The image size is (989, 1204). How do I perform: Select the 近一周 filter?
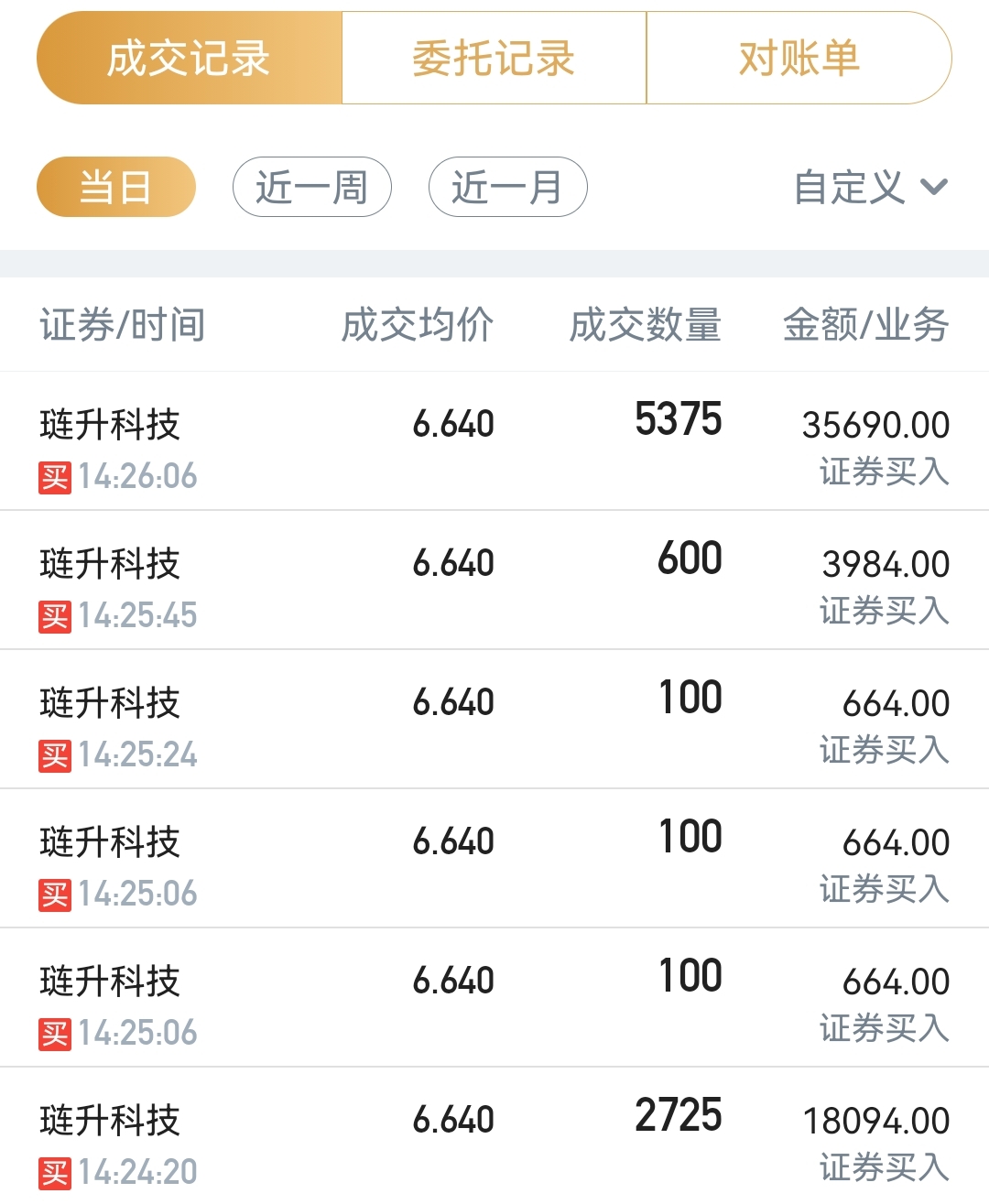[x=312, y=188]
